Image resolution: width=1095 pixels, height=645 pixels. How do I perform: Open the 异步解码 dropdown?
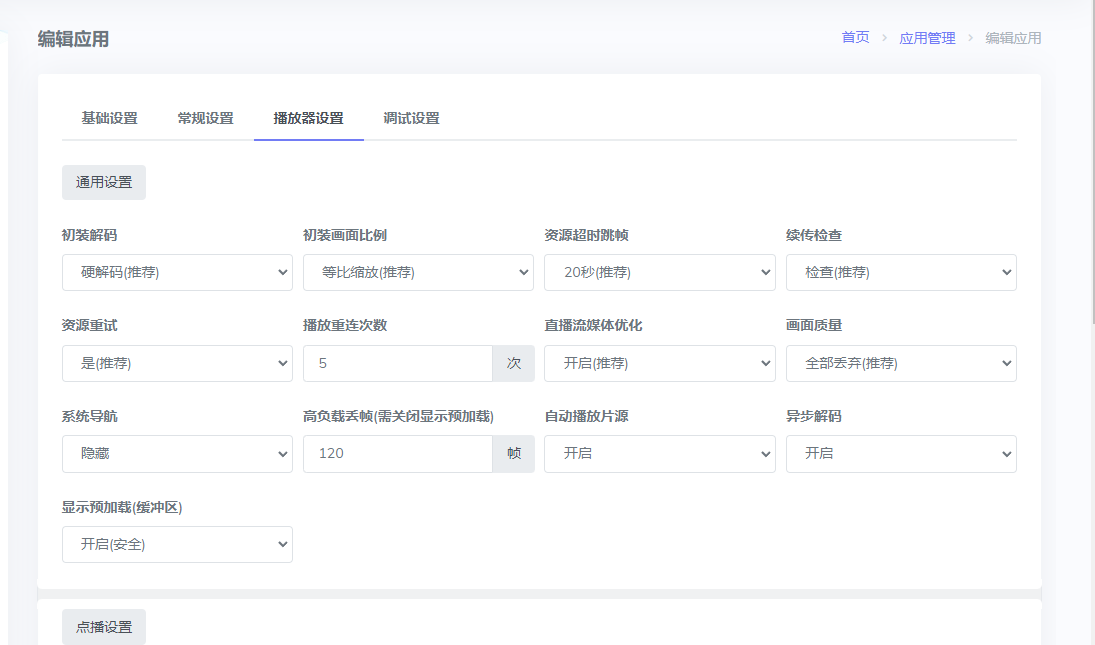(x=900, y=453)
